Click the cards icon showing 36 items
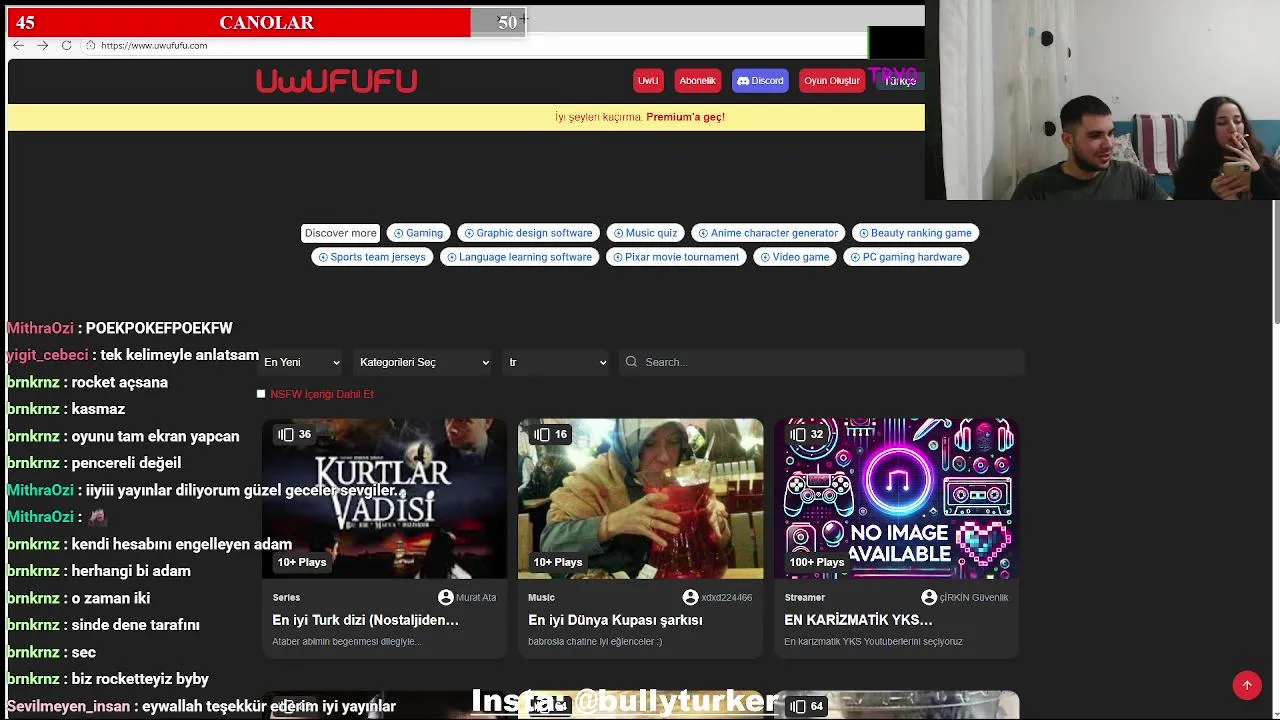The image size is (1280, 720). [286, 434]
